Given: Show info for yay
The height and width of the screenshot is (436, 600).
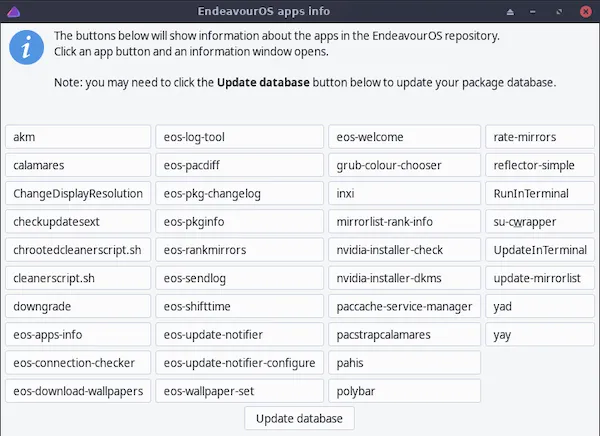Looking at the screenshot, I should coord(540,335).
